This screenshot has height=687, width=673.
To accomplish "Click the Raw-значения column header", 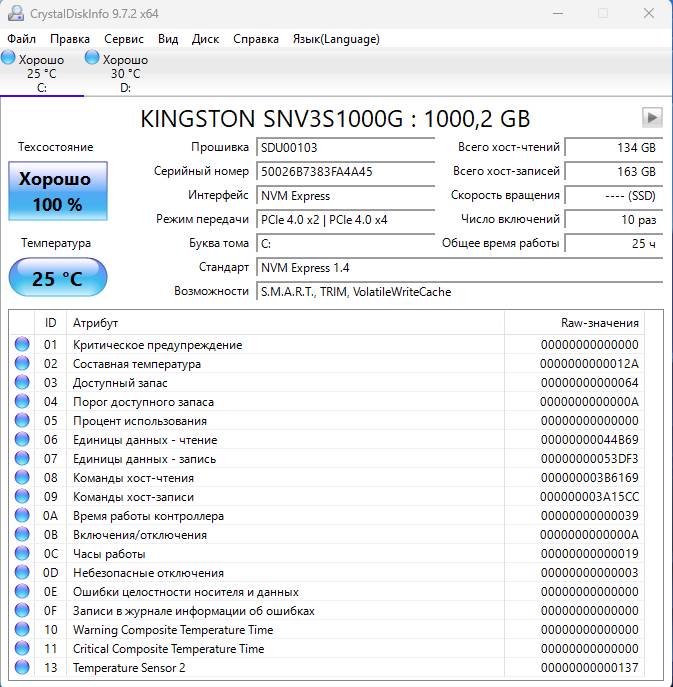I will [x=600, y=323].
